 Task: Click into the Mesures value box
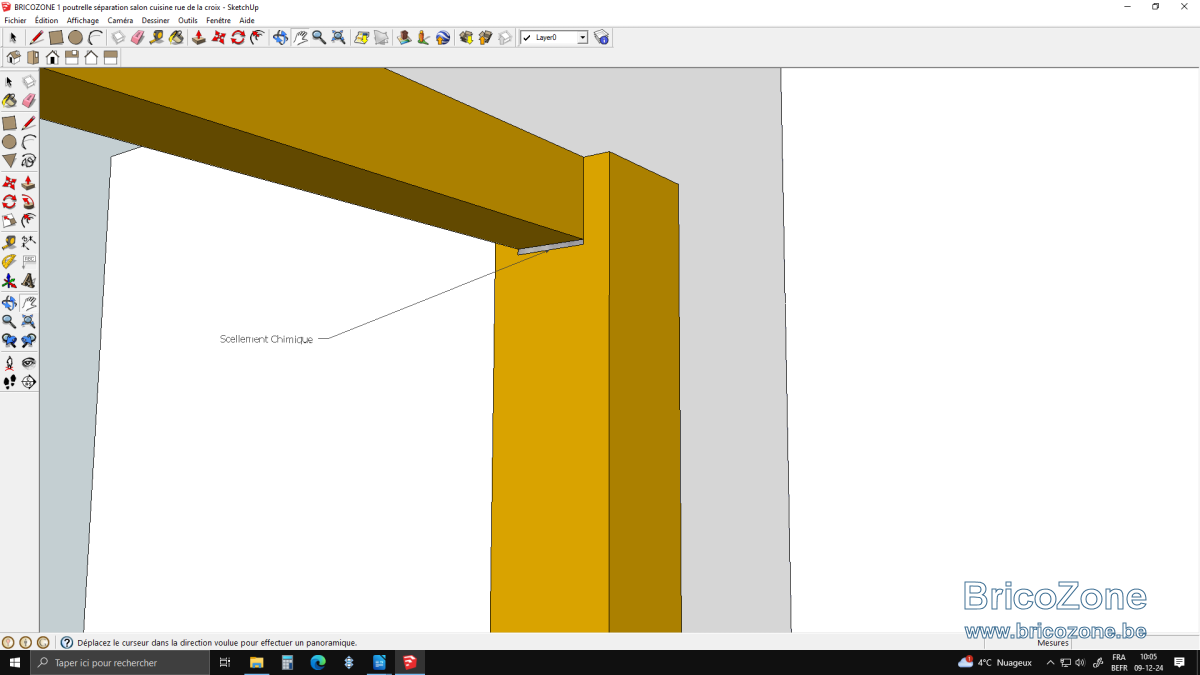1134,643
